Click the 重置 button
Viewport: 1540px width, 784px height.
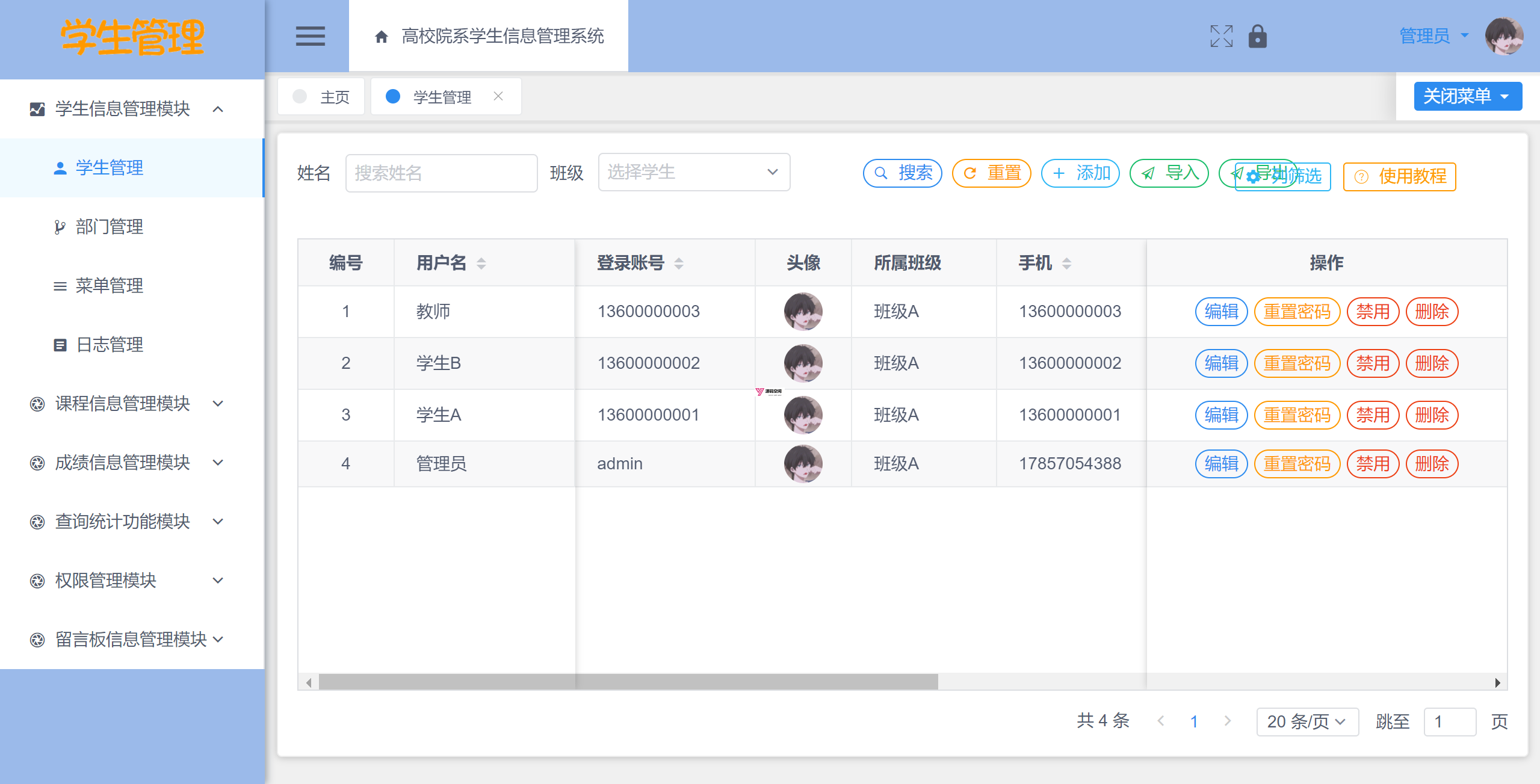tap(991, 173)
